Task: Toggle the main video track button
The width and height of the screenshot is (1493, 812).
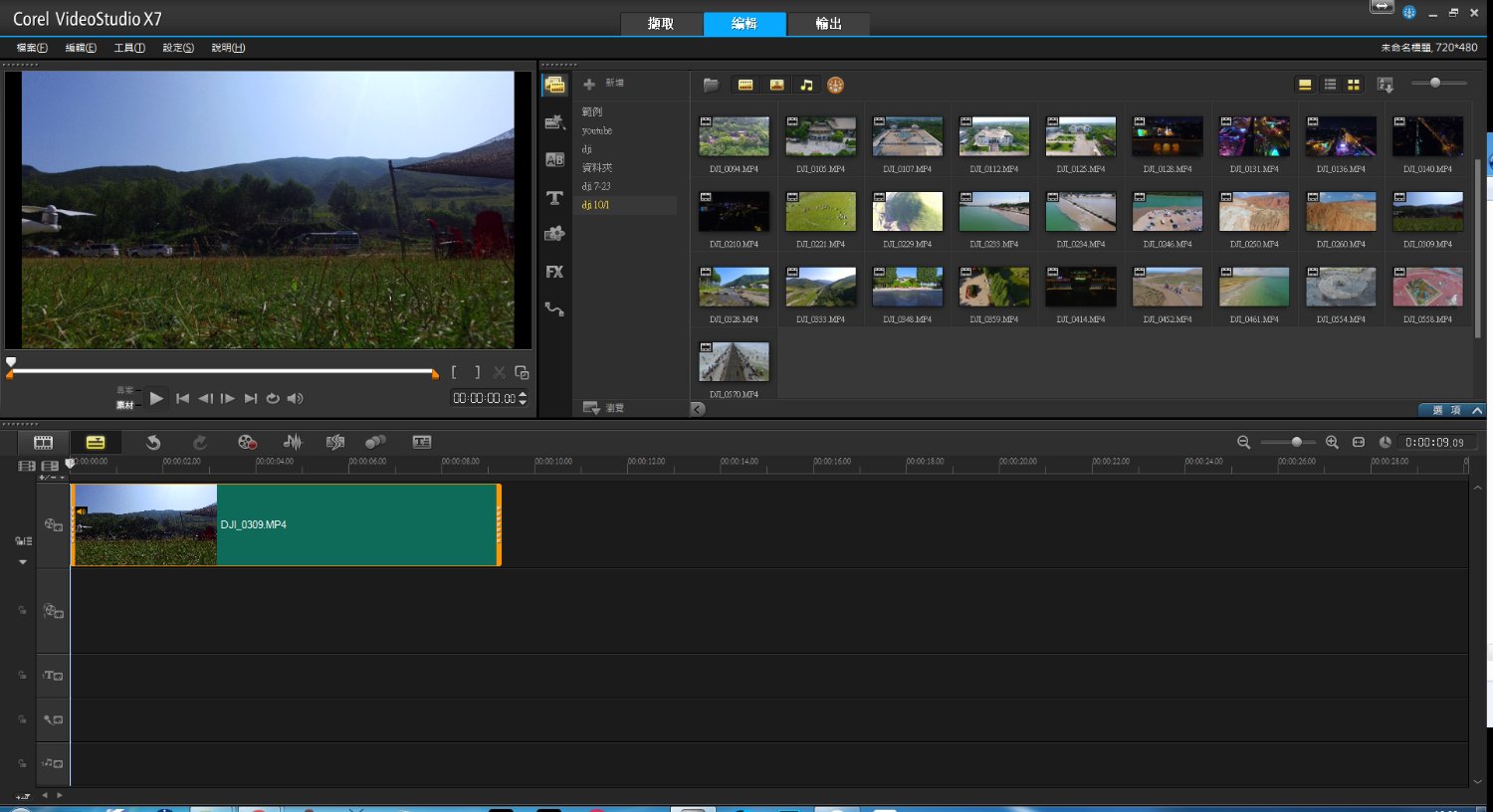Action: 54,524
